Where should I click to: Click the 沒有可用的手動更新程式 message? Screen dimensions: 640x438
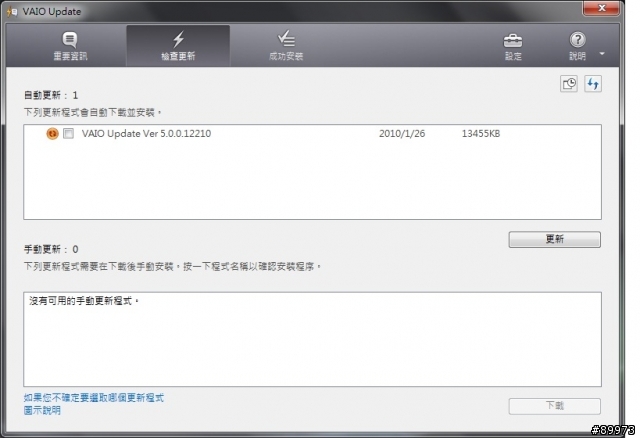(x=84, y=301)
